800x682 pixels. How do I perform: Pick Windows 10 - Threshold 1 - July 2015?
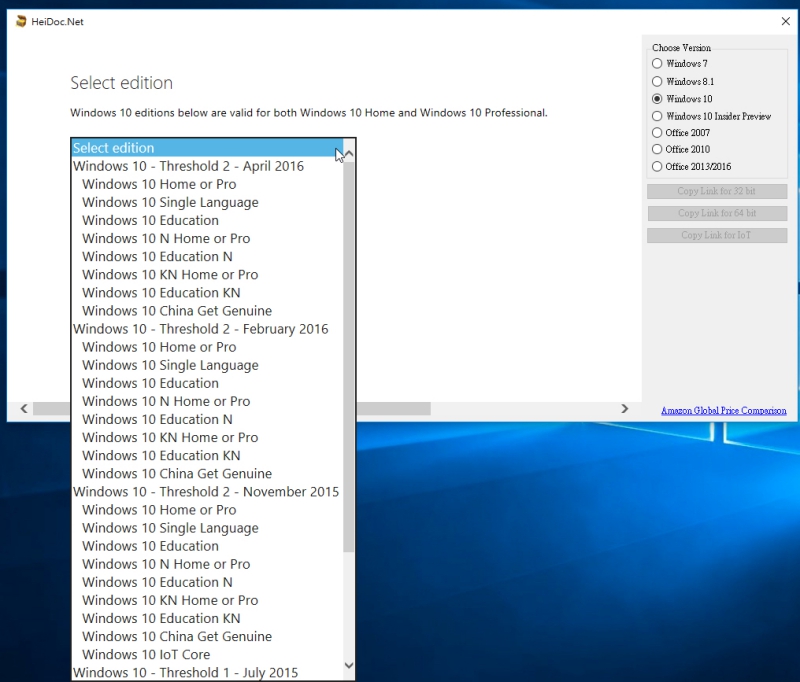coord(185,673)
